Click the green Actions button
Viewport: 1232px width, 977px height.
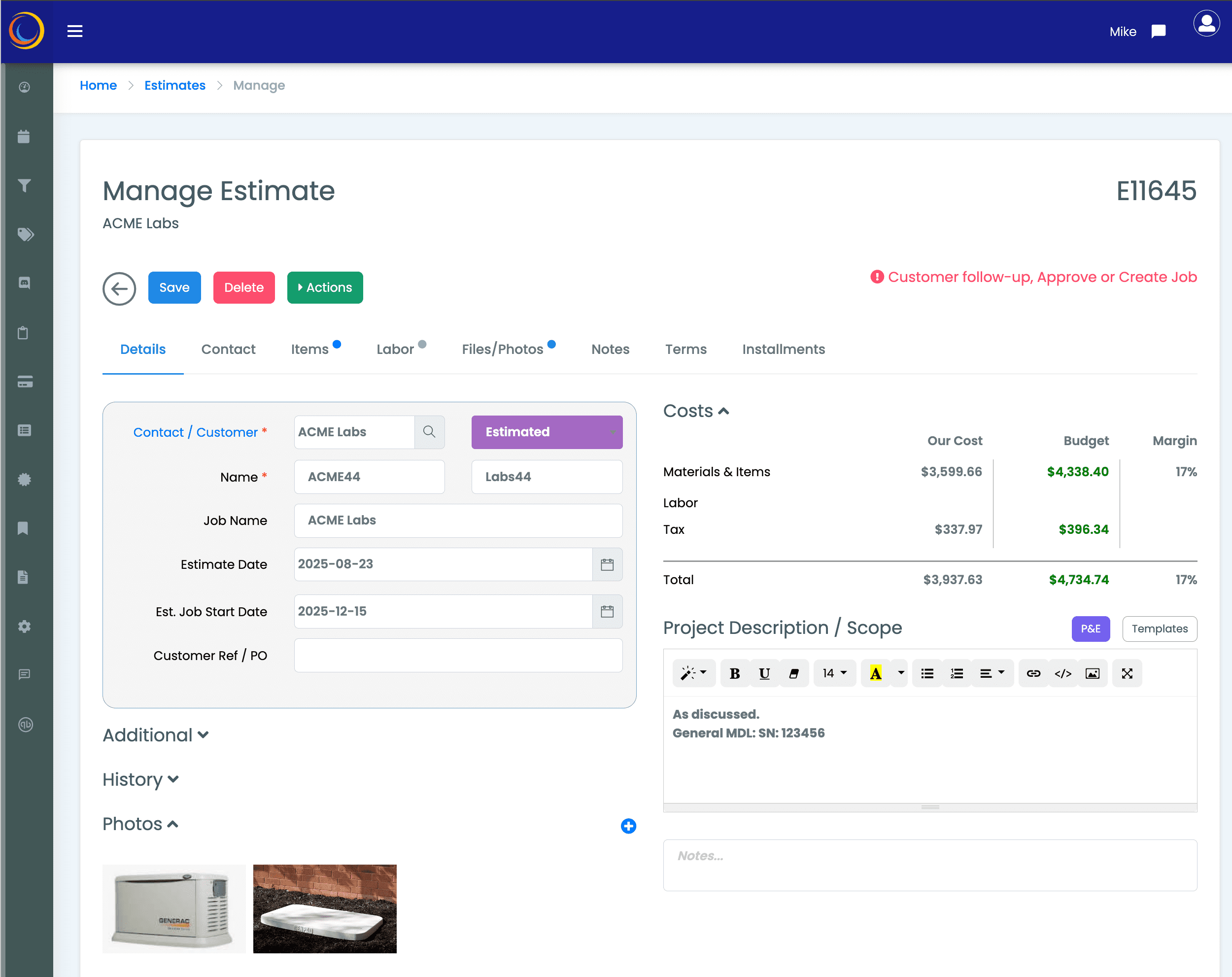325,287
